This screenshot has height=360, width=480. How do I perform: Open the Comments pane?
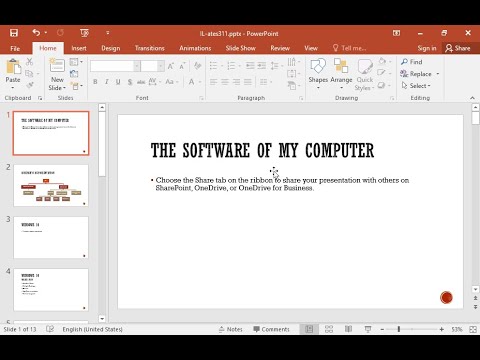(x=271, y=329)
